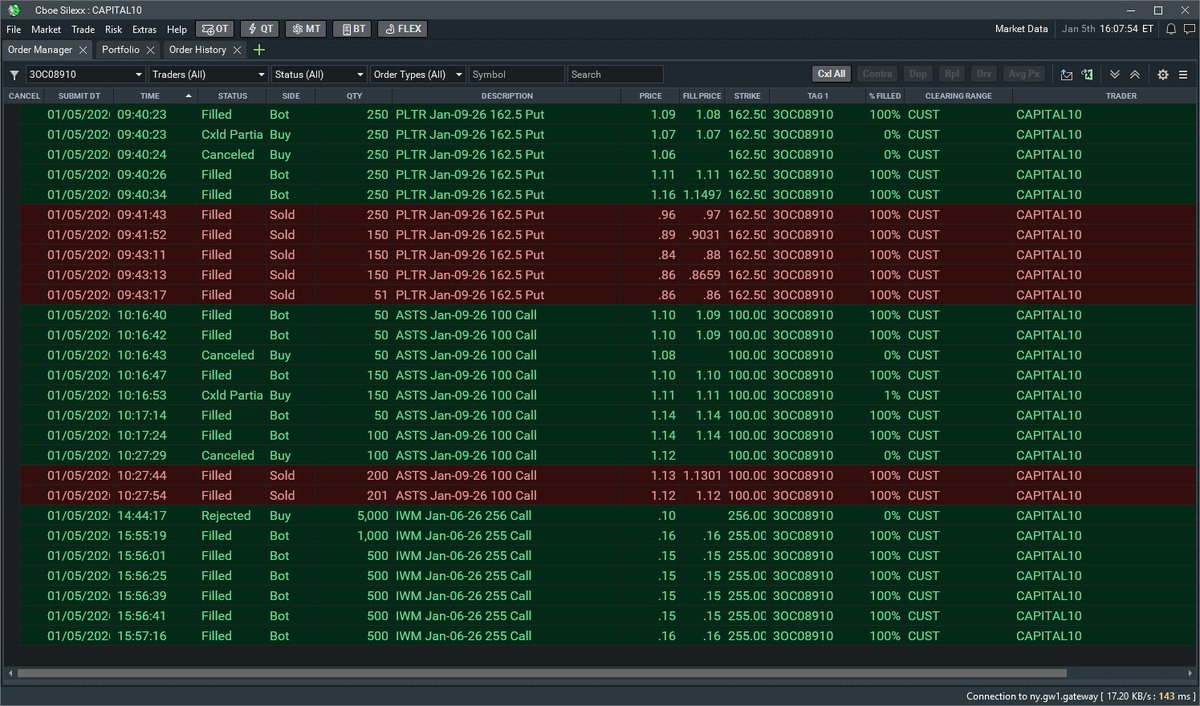
Task: Click the Avg Px button
Action: 1025,74
